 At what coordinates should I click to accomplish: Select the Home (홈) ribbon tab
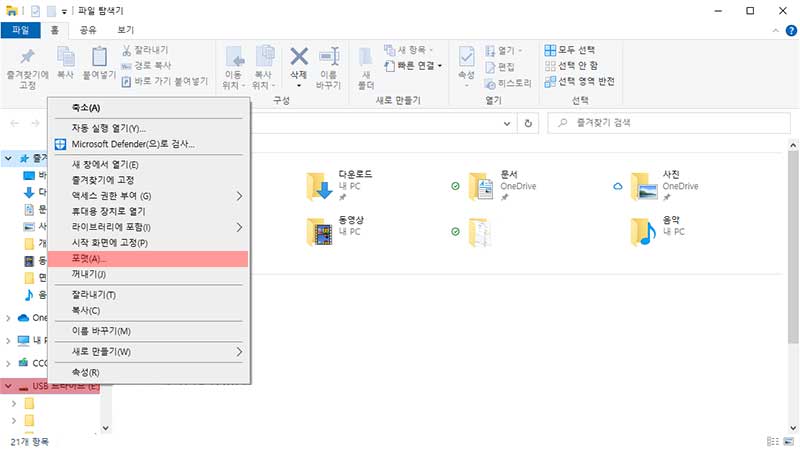[54, 30]
